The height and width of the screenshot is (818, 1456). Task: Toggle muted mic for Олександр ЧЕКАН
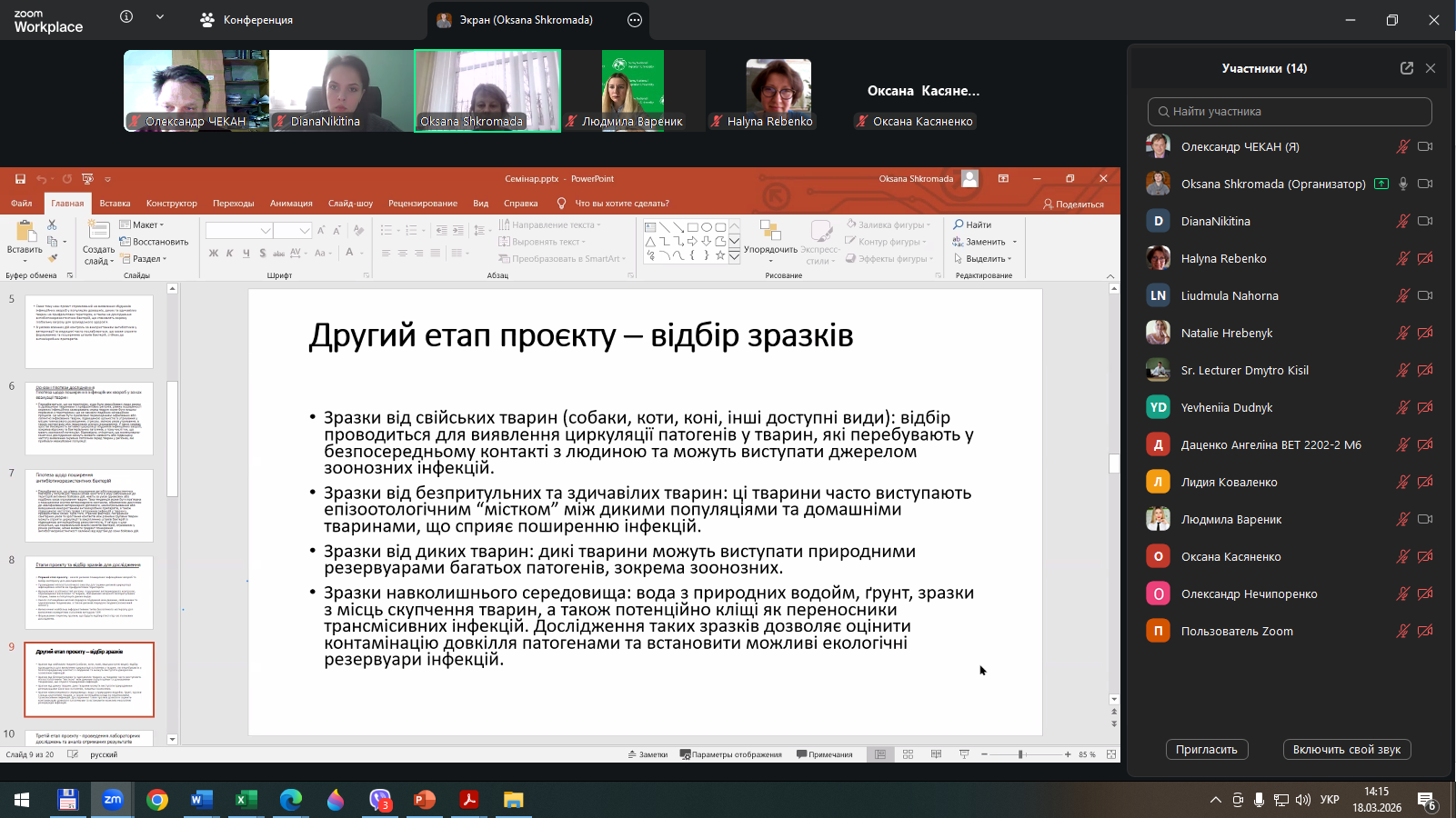[1403, 146]
